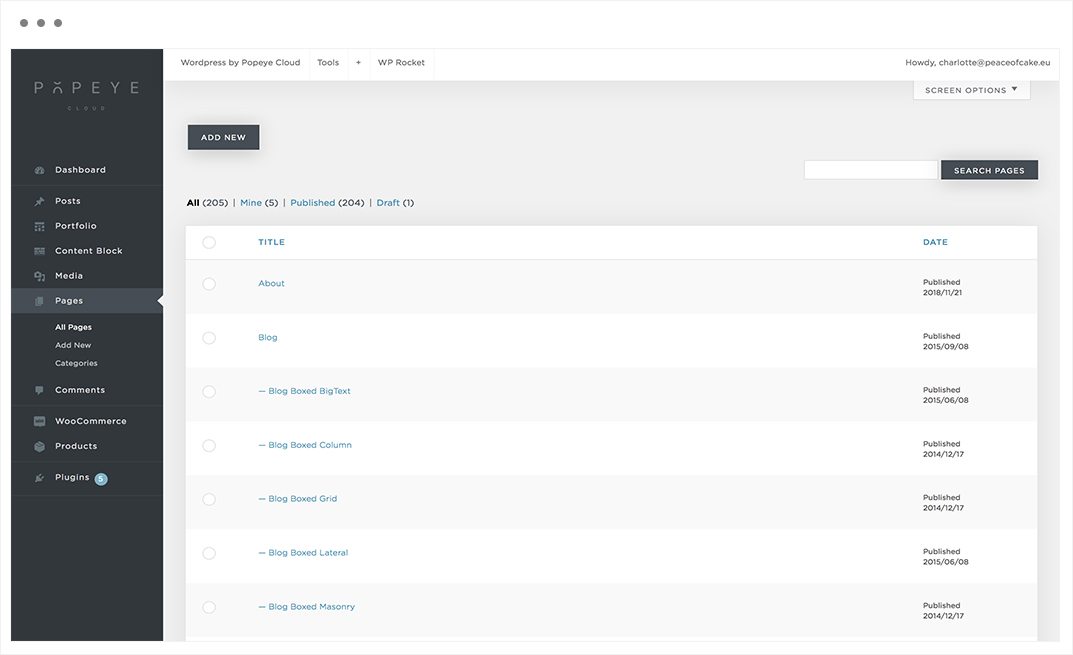Image resolution: width=1073 pixels, height=655 pixels.
Task: Click the Comments speech bubble icon
Action: coord(39,390)
